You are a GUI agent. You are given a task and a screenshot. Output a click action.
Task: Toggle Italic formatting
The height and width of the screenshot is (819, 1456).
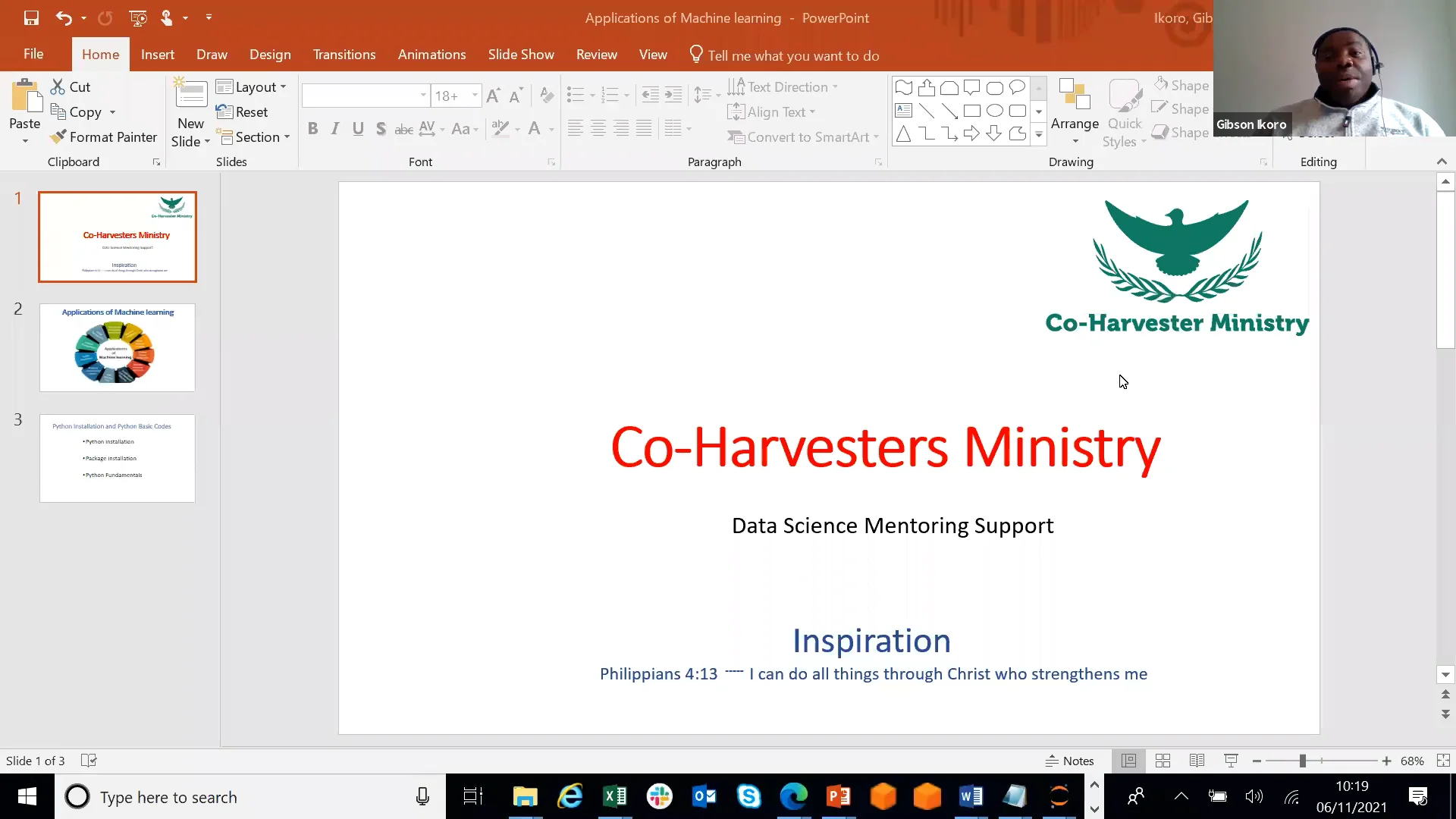pyautogui.click(x=335, y=129)
